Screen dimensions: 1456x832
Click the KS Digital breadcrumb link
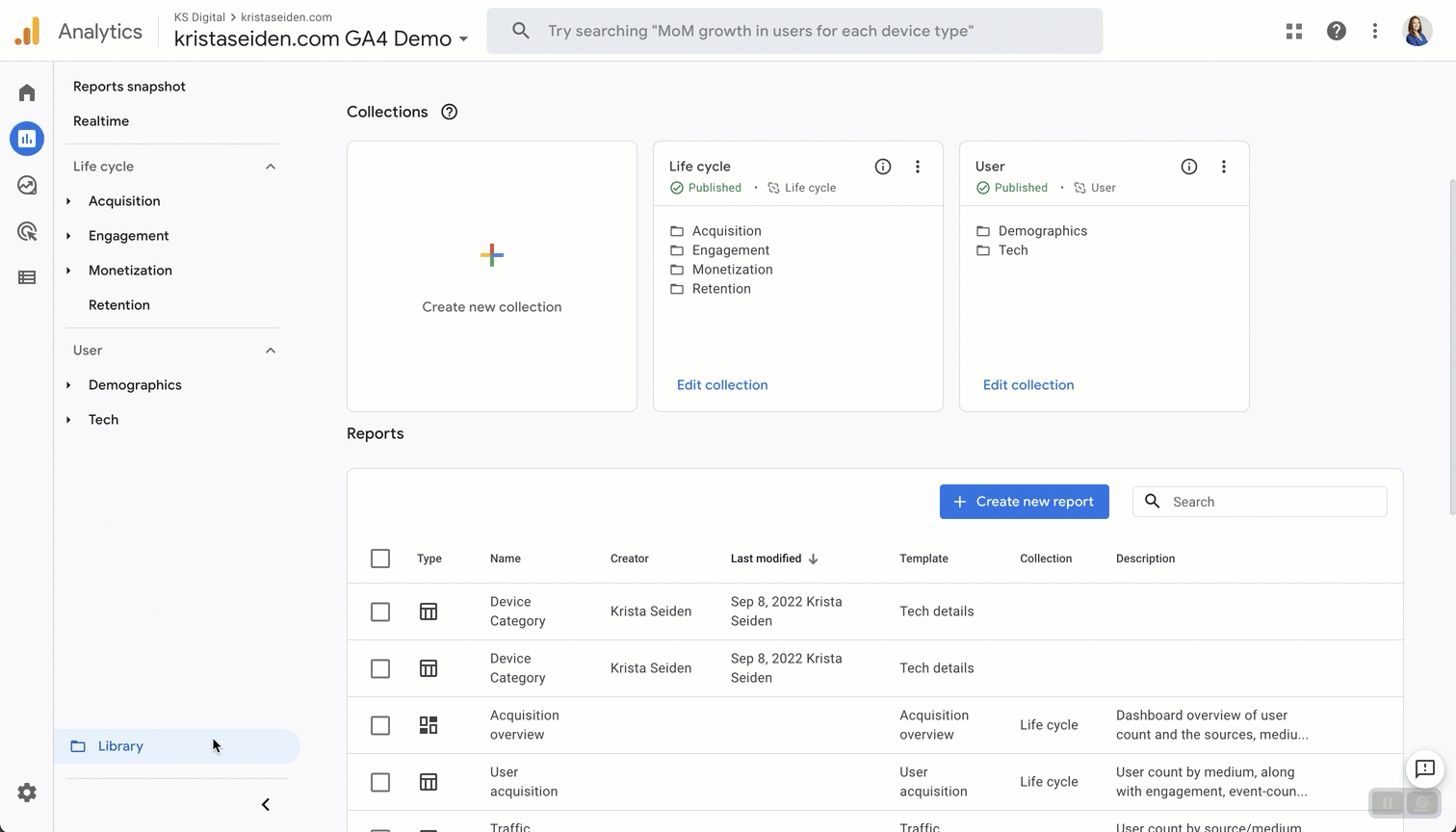pos(199,17)
